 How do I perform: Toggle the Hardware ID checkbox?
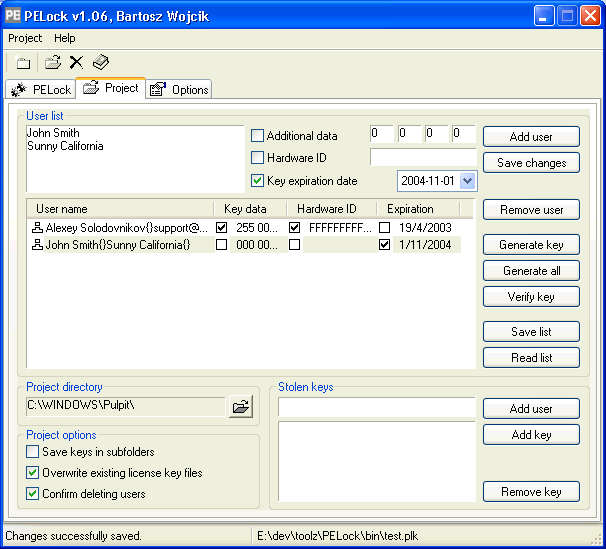pos(258,158)
